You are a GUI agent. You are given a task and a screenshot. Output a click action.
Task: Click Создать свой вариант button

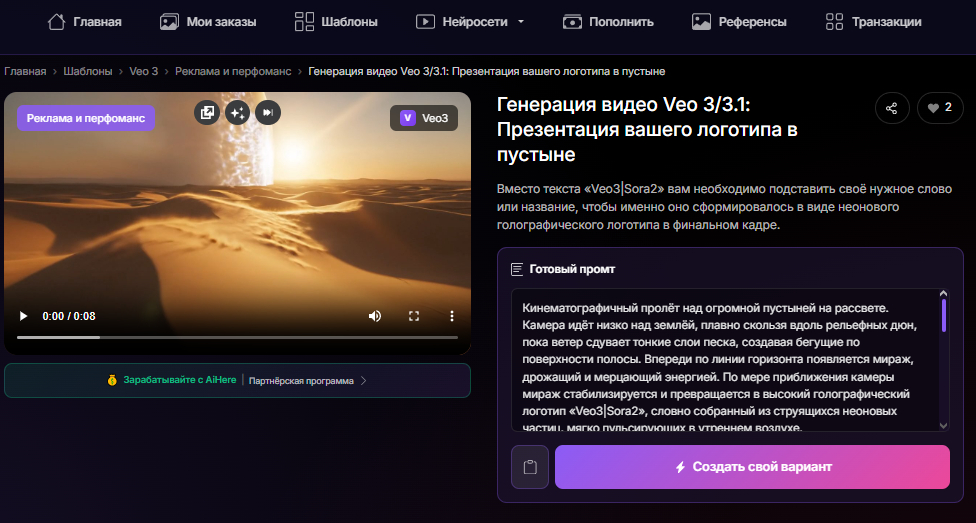(x=753, y=467)
